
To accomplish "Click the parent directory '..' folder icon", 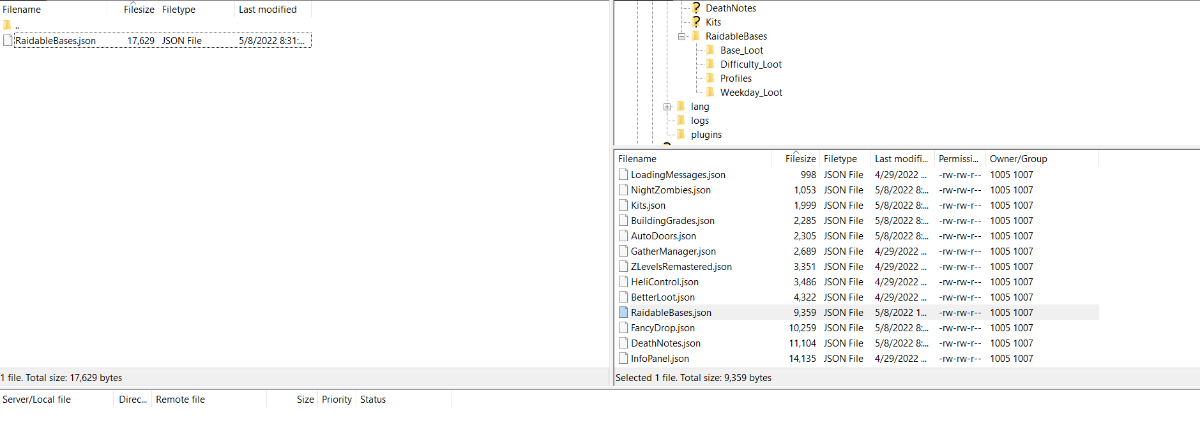I will 8,27.
